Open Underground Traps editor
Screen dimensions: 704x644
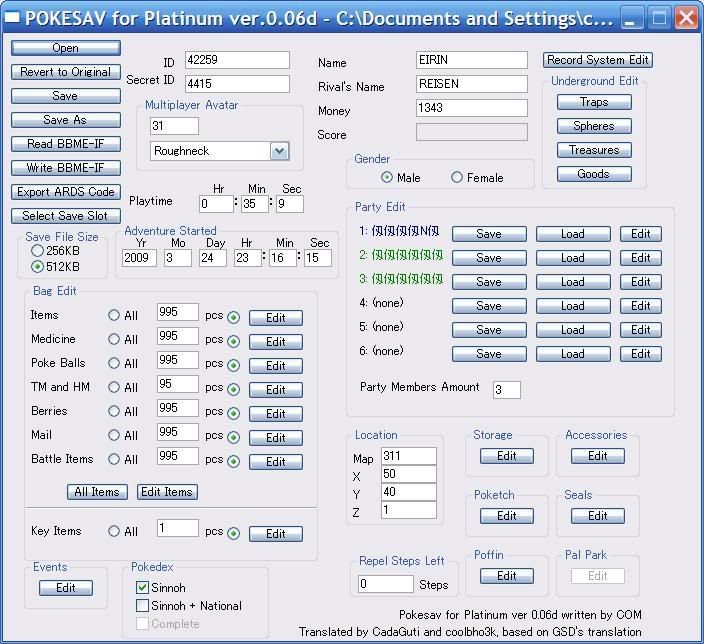[x=593, y=102]
